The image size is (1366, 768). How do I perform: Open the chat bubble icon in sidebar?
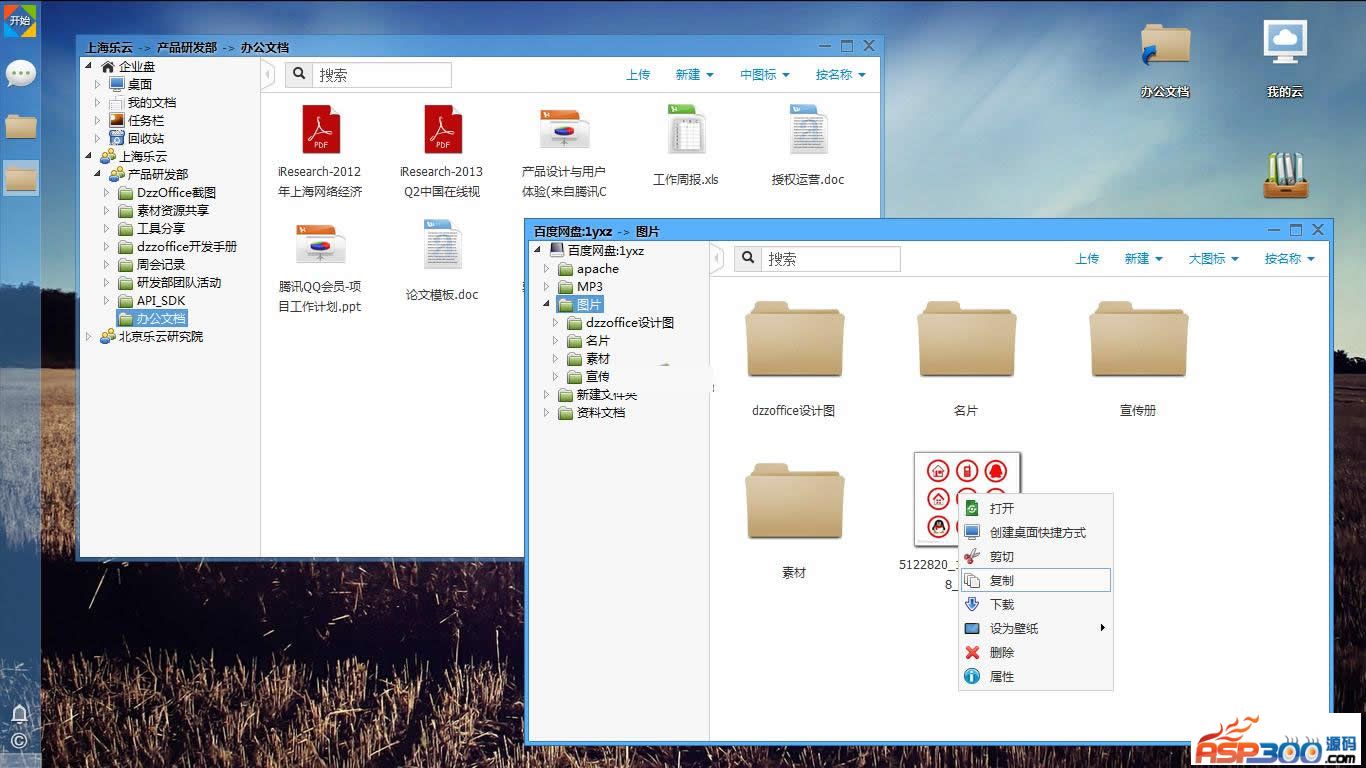coord(21,73)
